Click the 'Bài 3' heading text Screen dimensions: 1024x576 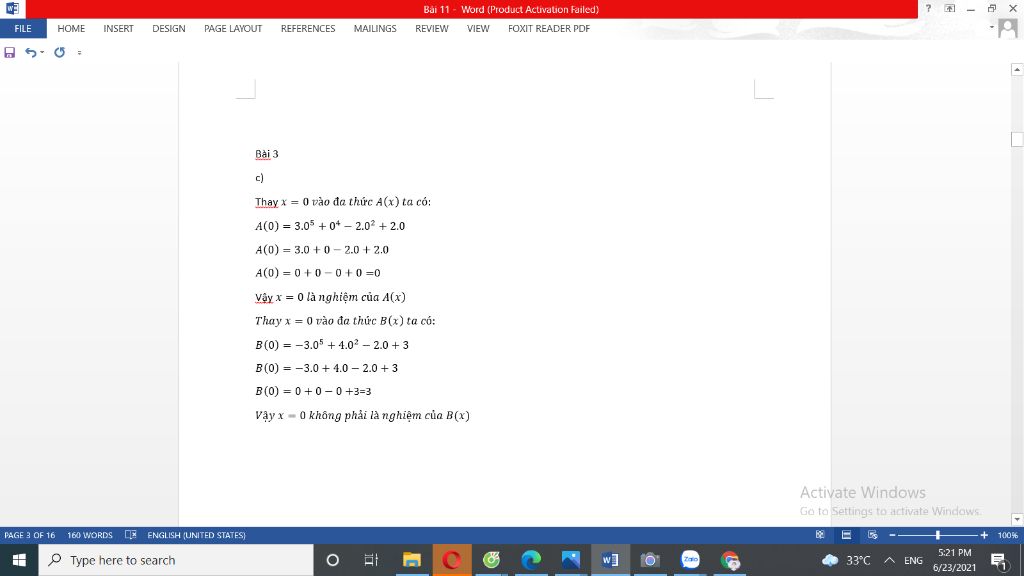pyautogui.click(x=266, y=154)
